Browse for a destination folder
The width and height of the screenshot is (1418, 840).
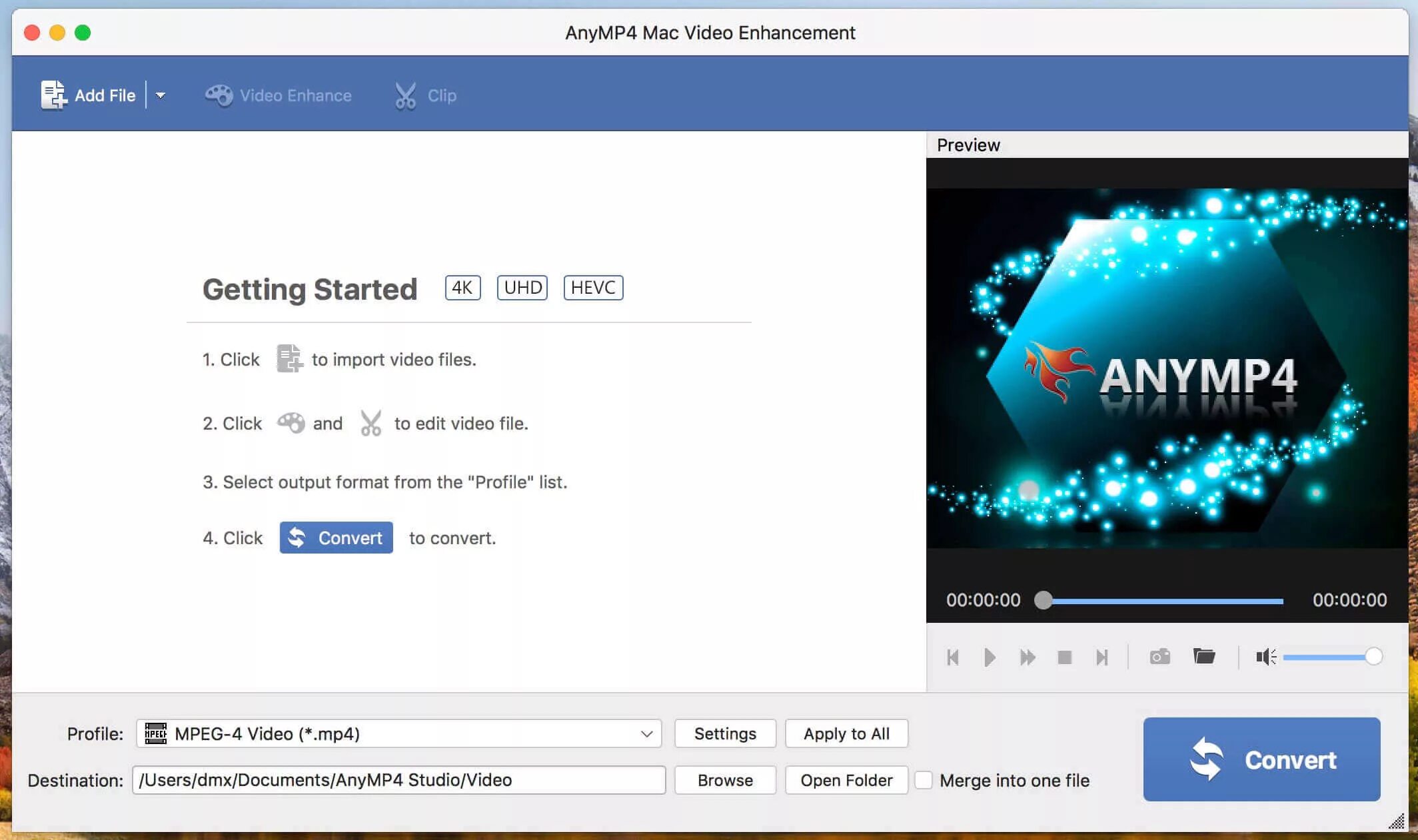[x=725, y=780]
